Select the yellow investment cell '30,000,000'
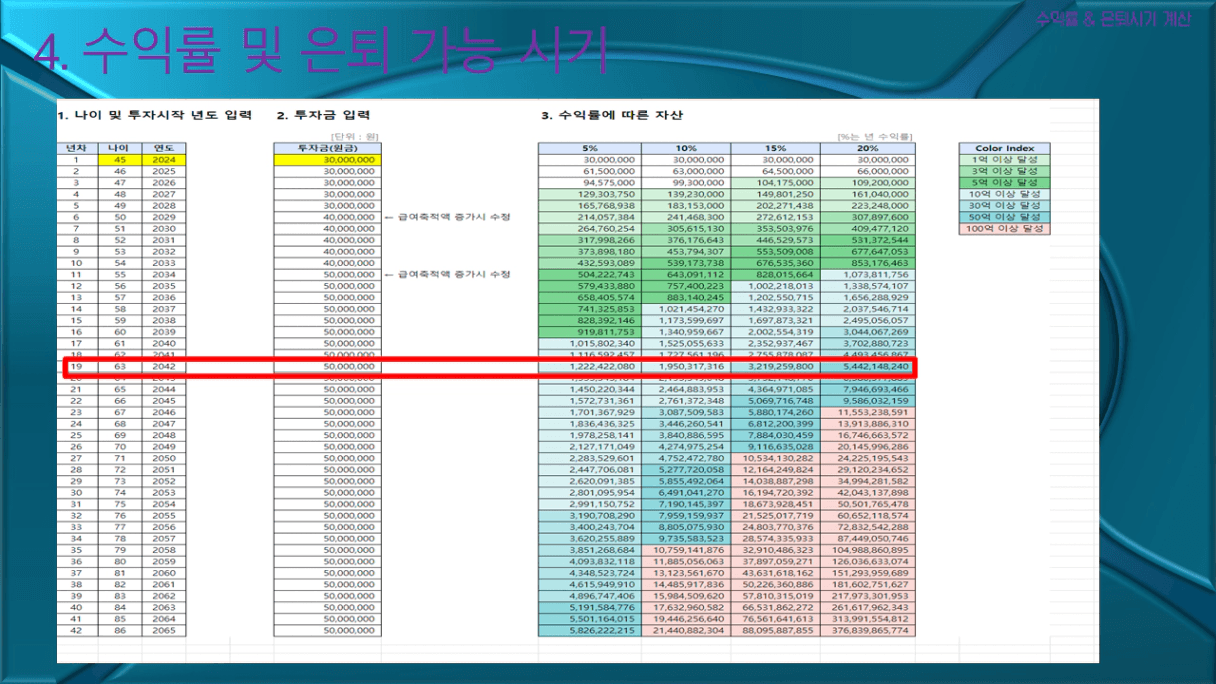Image resolution: width=1216 pixels, height=684 pixels. pyautogui.click(x=326, y=160)
